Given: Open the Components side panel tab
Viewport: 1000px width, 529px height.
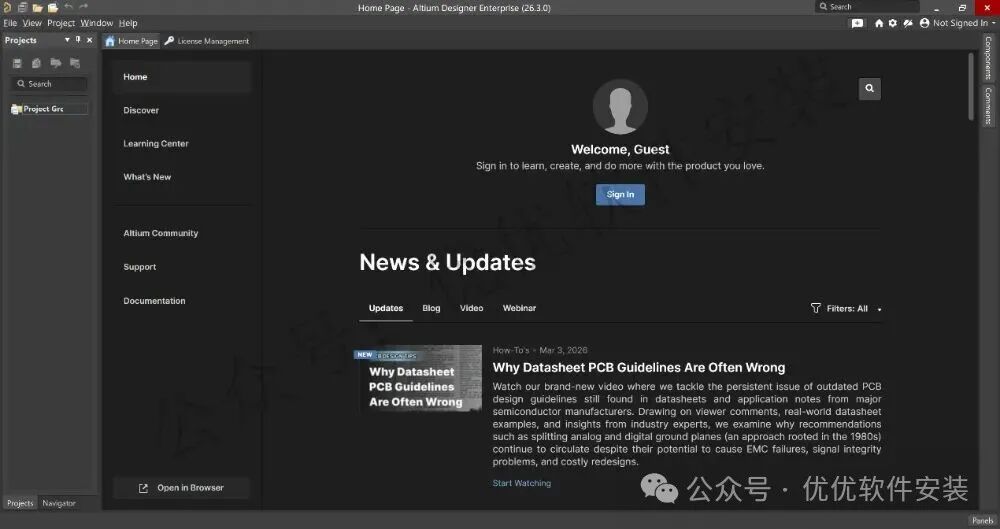Looking at the screenshot, I should [989, 58].
